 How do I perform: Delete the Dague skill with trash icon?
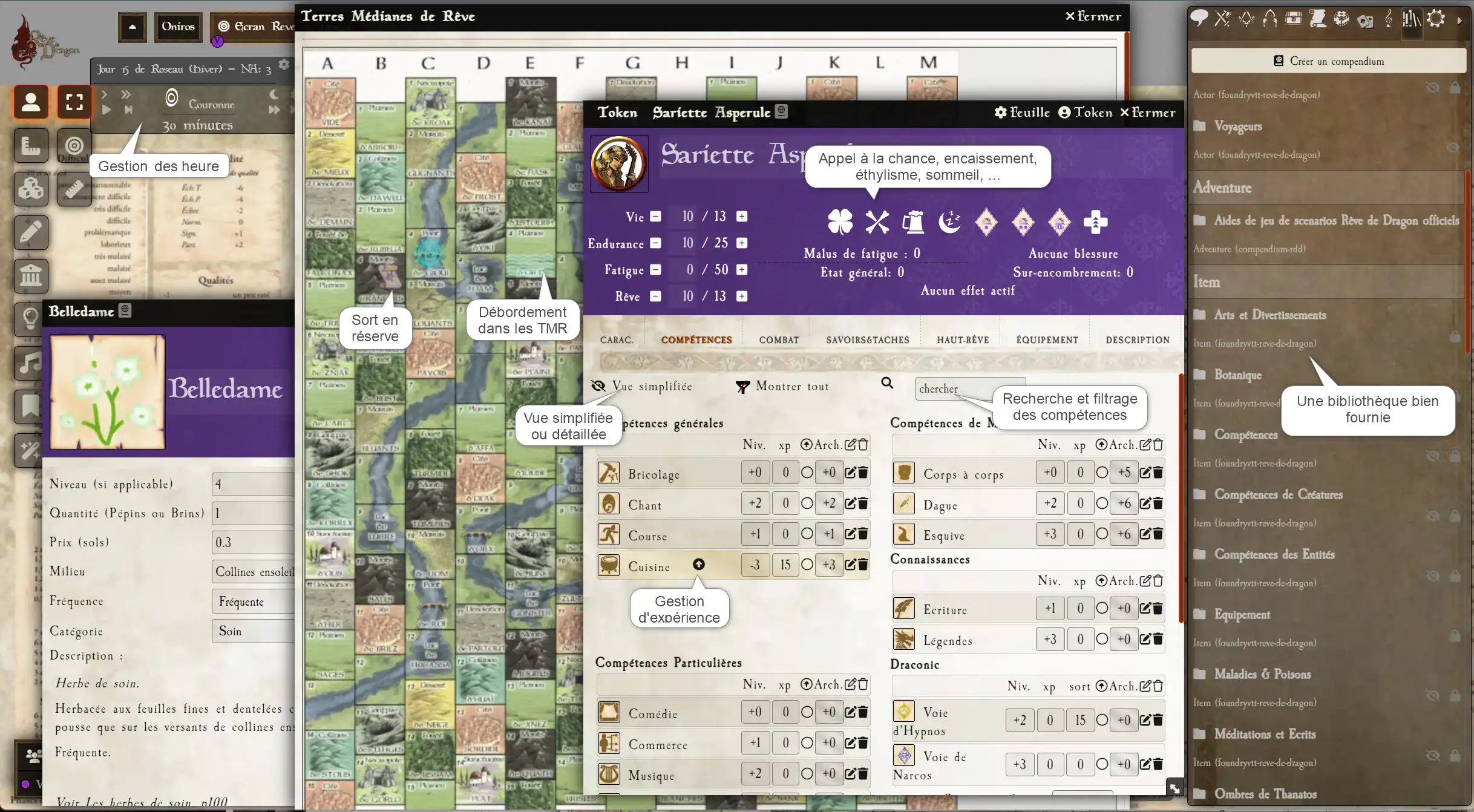coord(1158,503)
